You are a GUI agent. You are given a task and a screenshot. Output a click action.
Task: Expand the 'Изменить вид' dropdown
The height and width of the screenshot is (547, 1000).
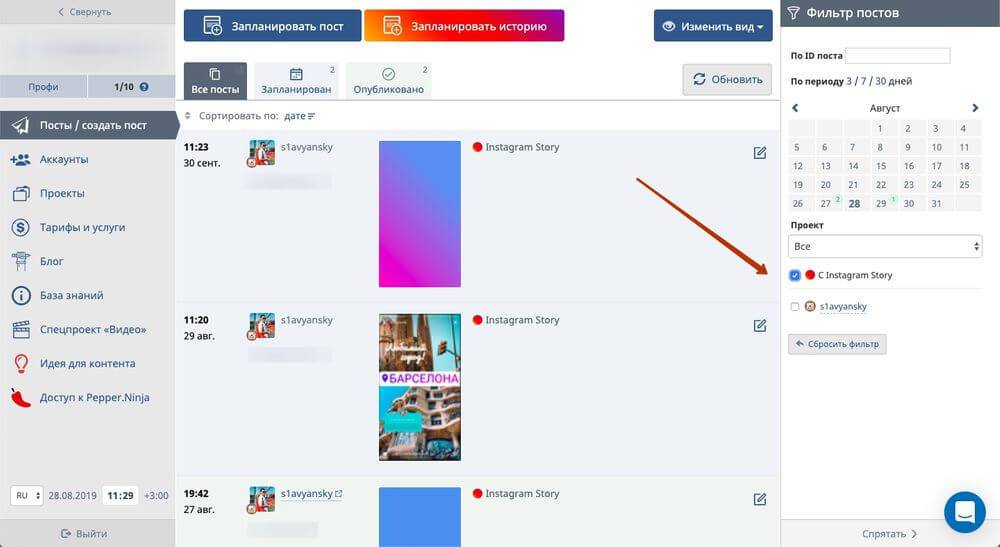point(713,26)
